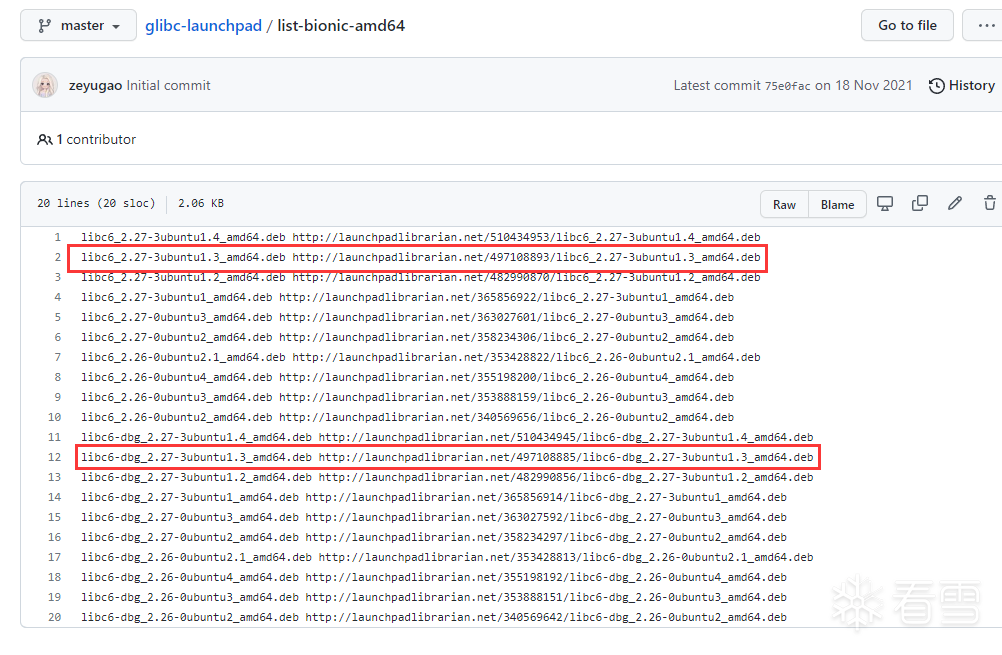Click the line for libc6-dbg_2.27-0ubuntu2_amd64.deb
The width and height of the screenshot is (1002, 655).
[434, 537]
